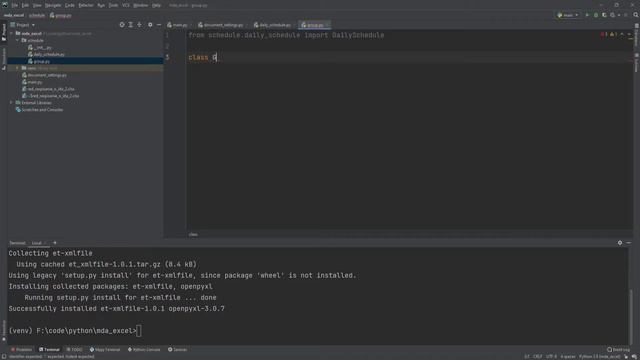Open the Python Console tool window
Image resolution: width=640 pixels, height=360 pixels.
pos(144,350)
